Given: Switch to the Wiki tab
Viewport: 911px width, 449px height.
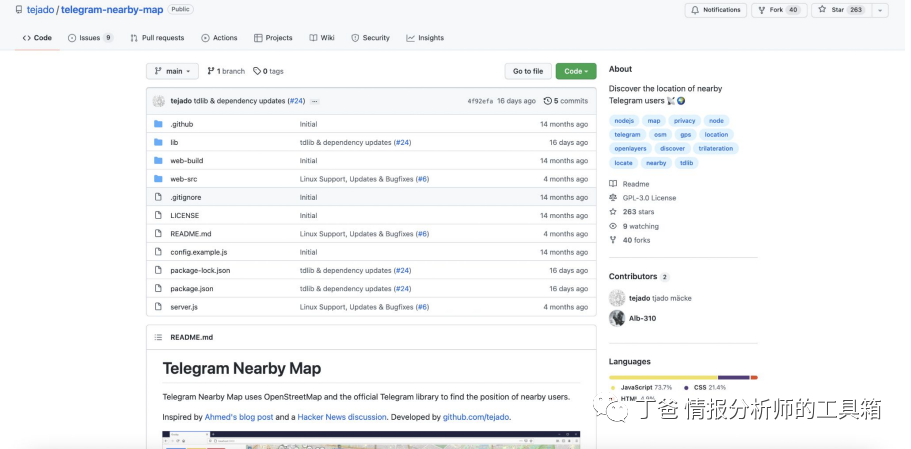Looking at the screenshot, I should pos(322,38).
